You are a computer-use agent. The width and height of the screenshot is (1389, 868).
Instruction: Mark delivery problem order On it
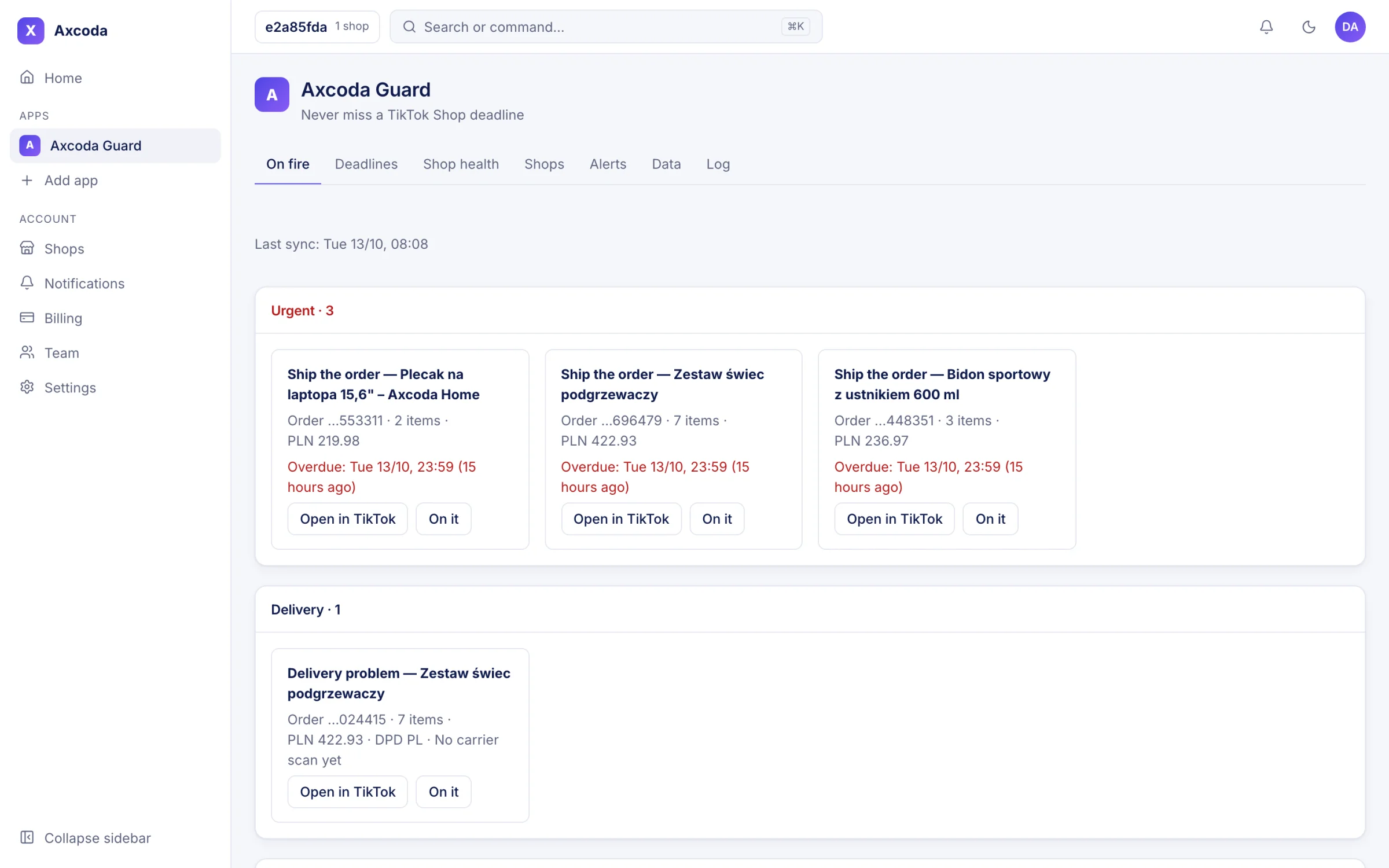(x=443, y=791)
